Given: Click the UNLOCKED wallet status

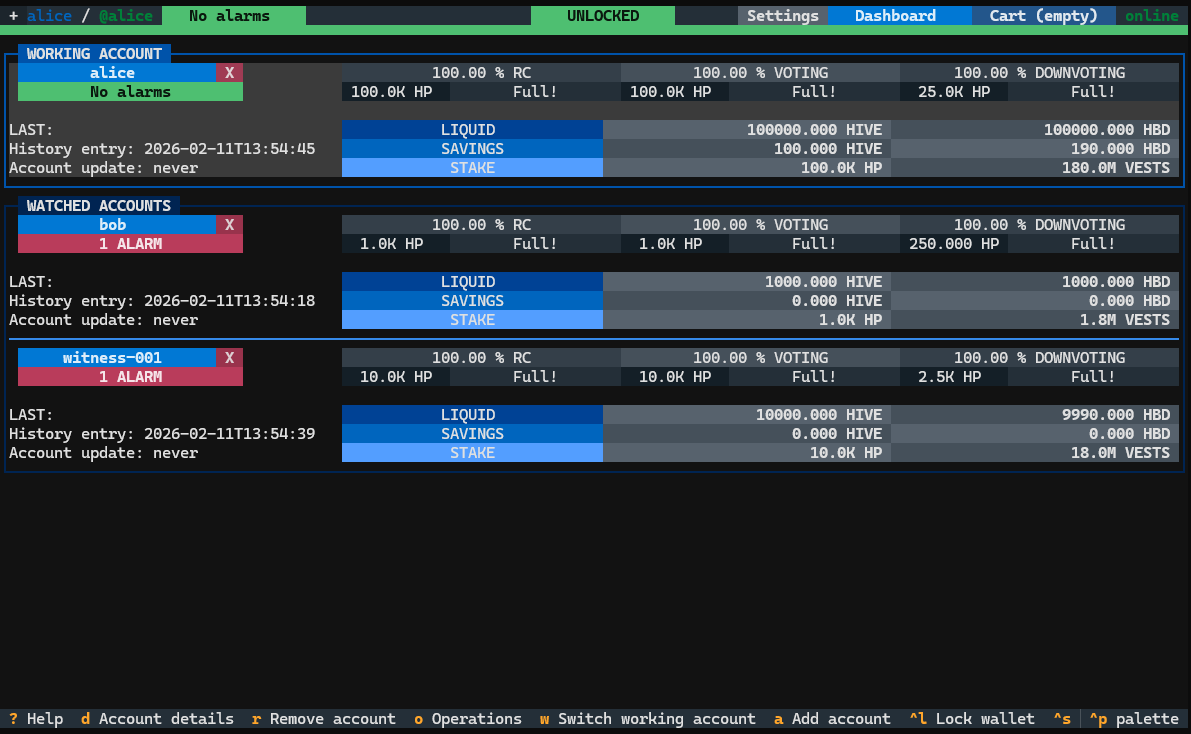Looking at the screenshot, I should click(x=603, y=15).
